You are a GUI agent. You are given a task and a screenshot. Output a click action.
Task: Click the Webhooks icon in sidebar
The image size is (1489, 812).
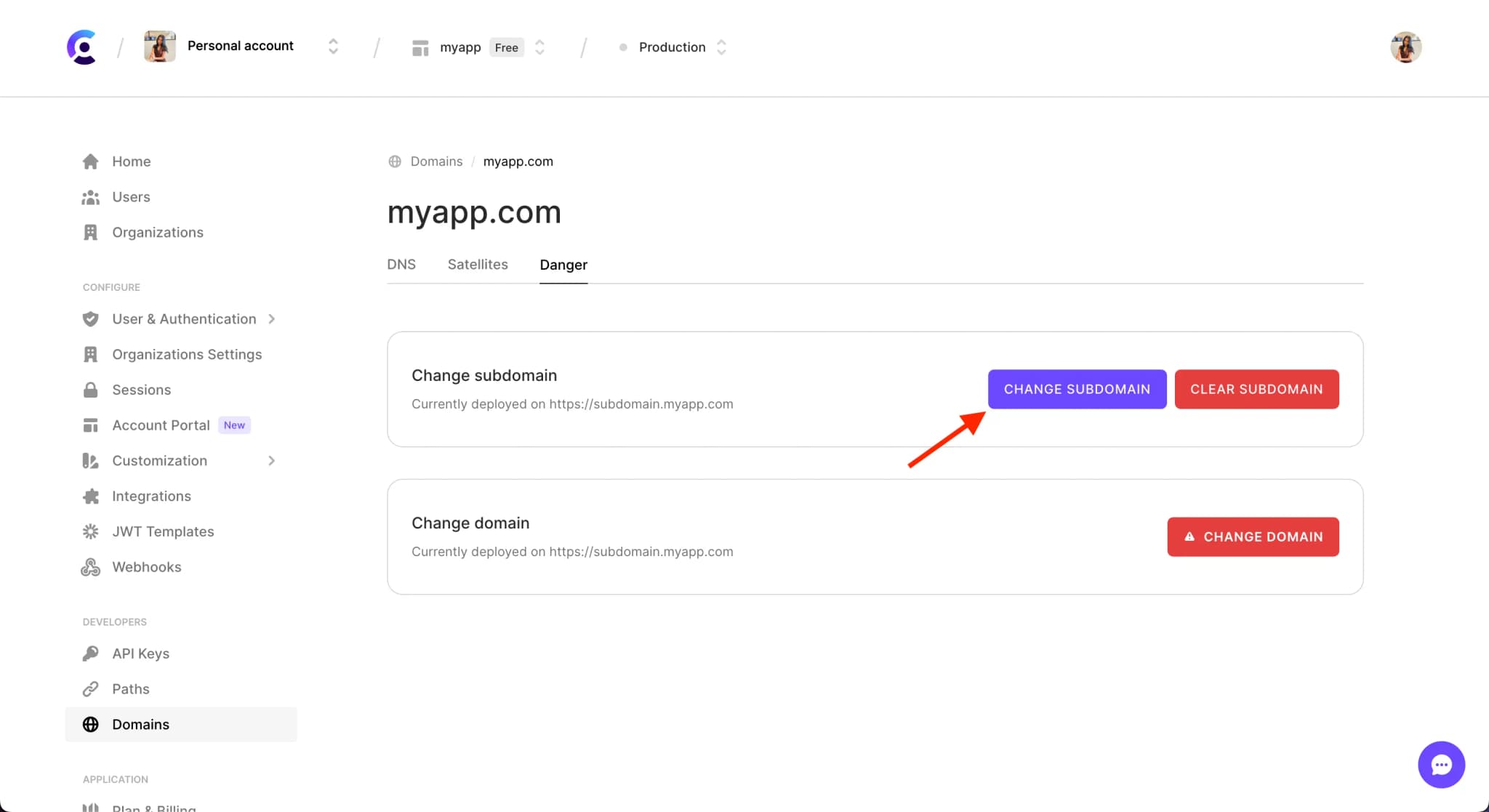[x=90, y=567]
